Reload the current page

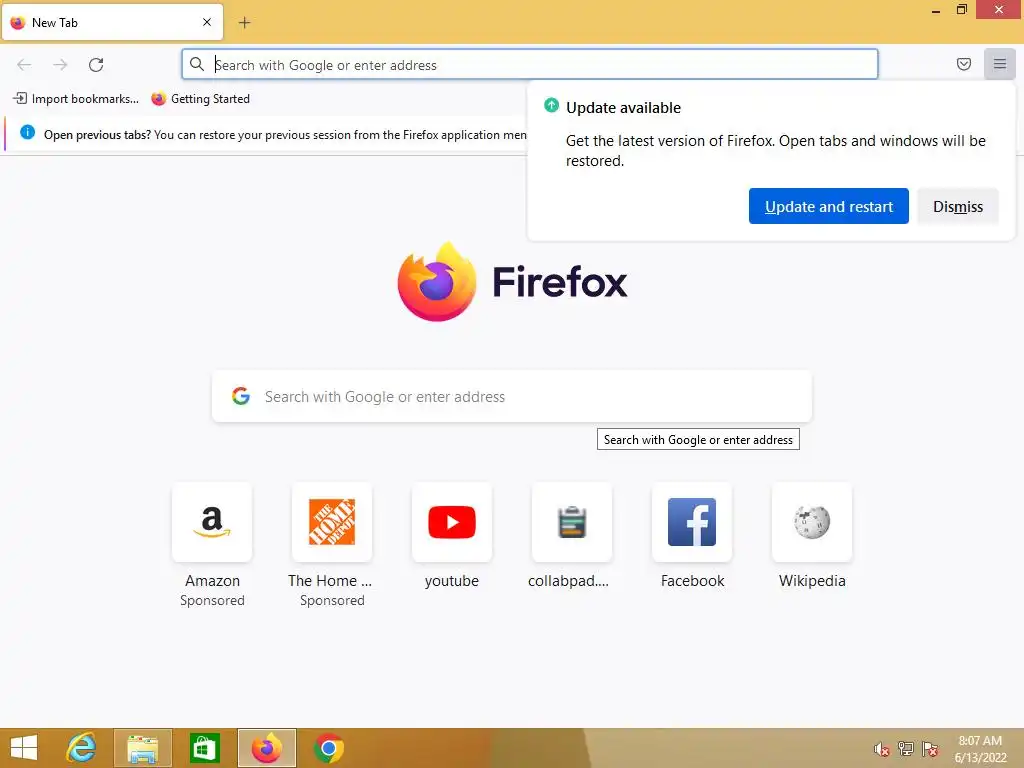coord(96,65)
